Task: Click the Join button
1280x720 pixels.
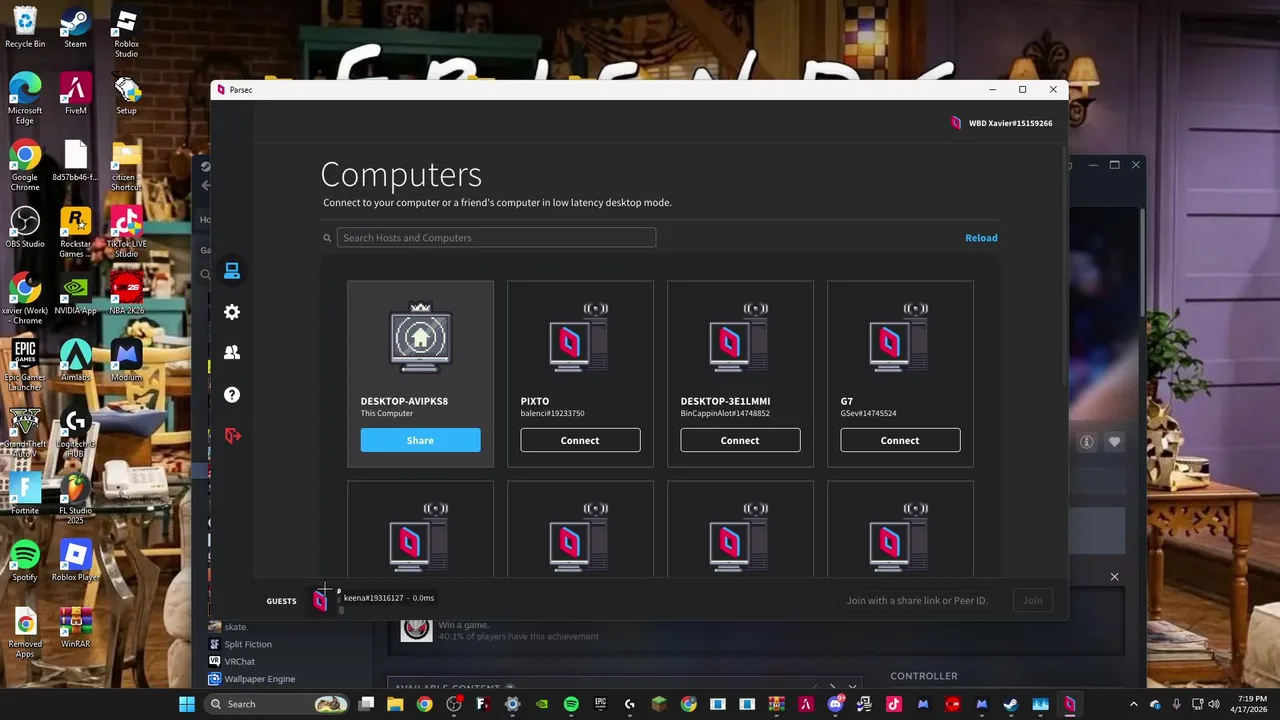Action: [1032, 600]
